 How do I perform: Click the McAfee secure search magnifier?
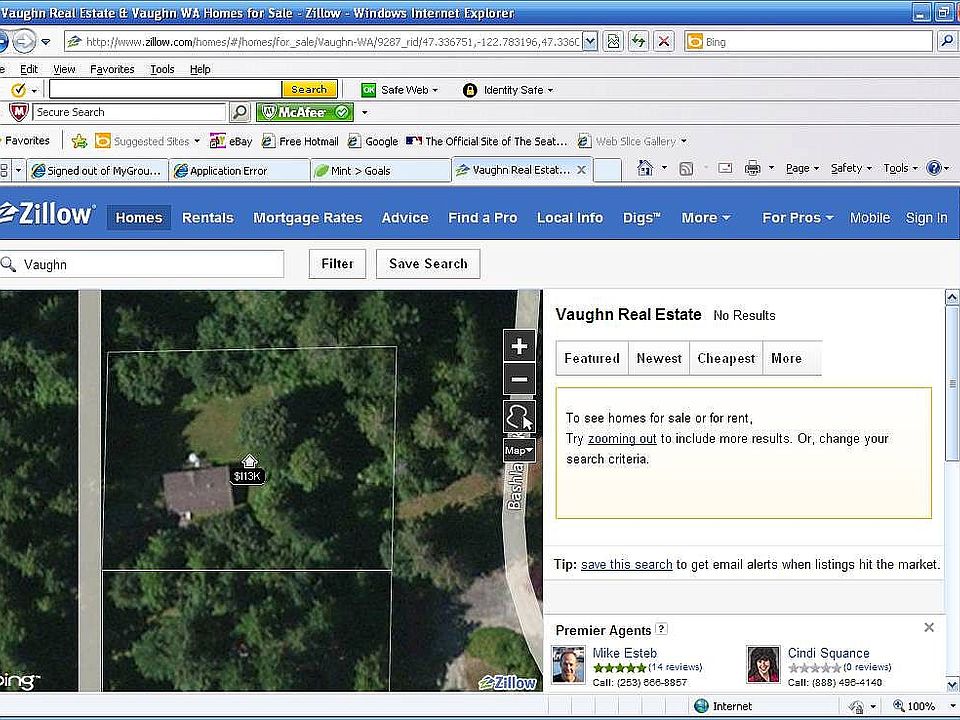tap(239, 112)
